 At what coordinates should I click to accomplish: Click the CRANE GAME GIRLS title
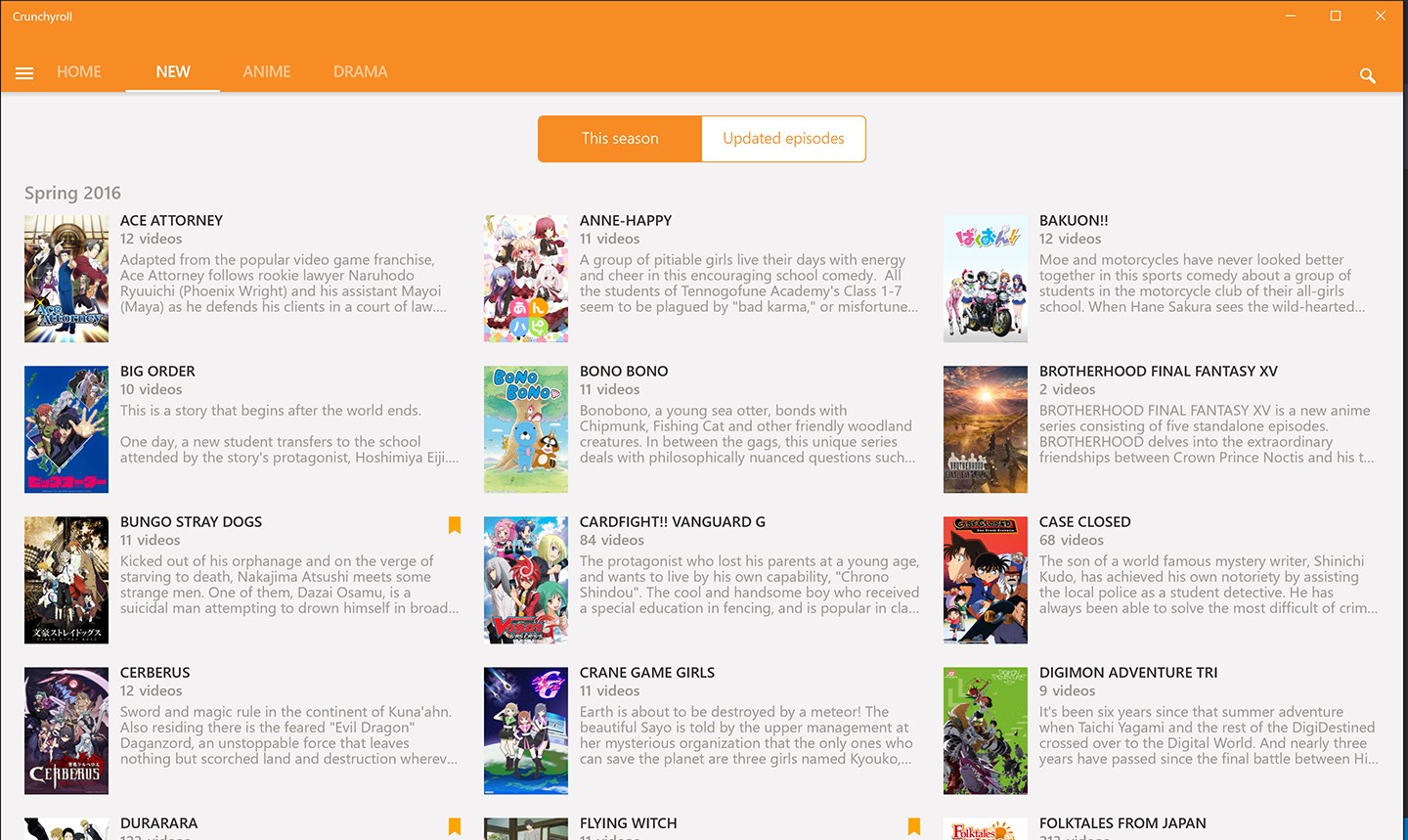click(647, 673)
